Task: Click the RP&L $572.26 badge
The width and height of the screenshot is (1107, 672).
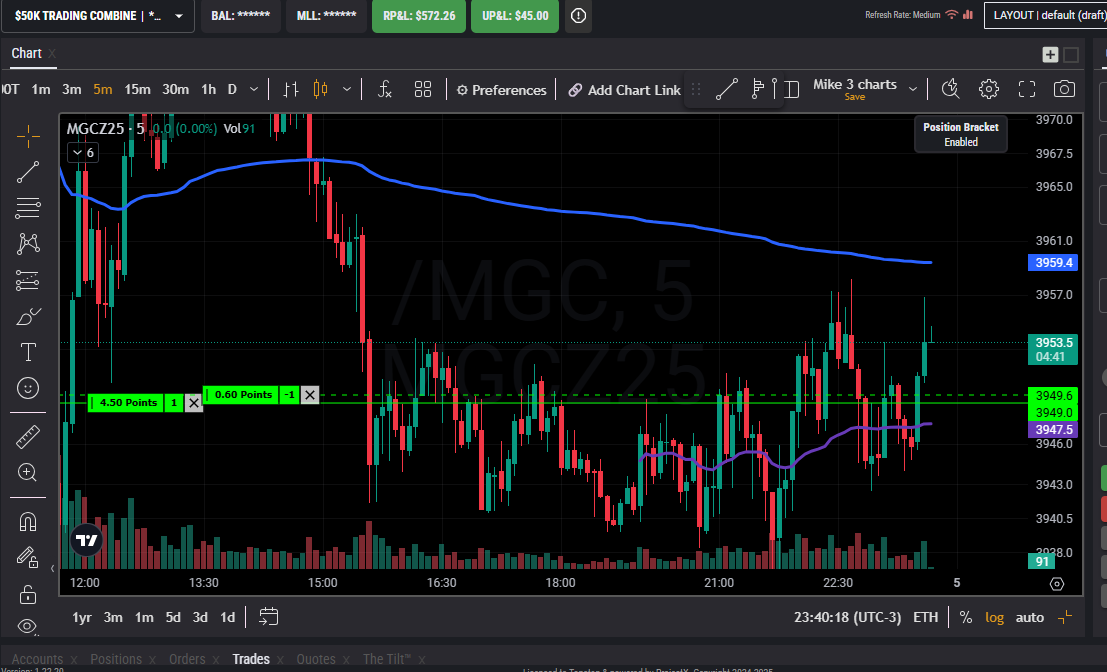Action: pos(419,16)
